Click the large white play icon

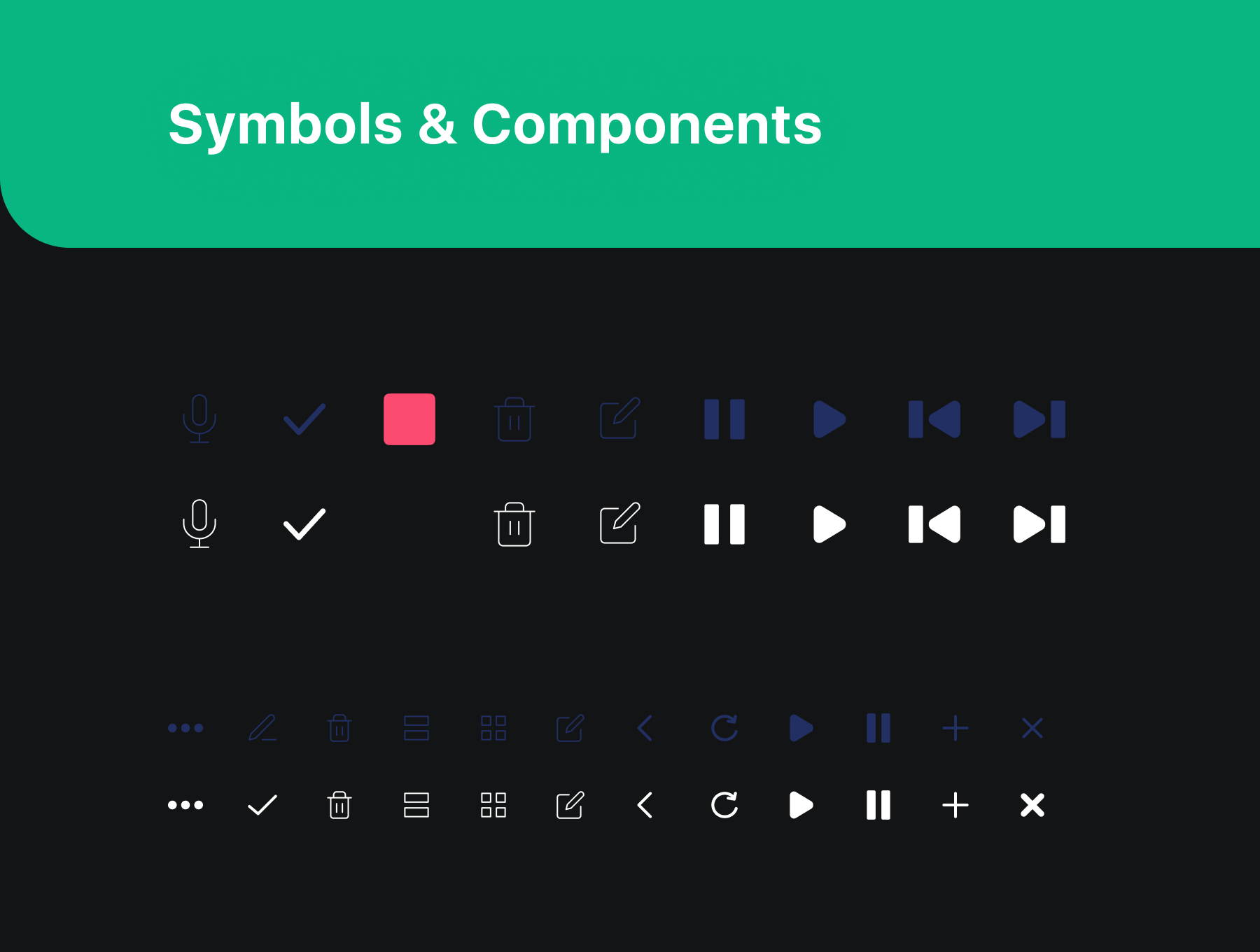pyautogui.click(x=829, y=524)
